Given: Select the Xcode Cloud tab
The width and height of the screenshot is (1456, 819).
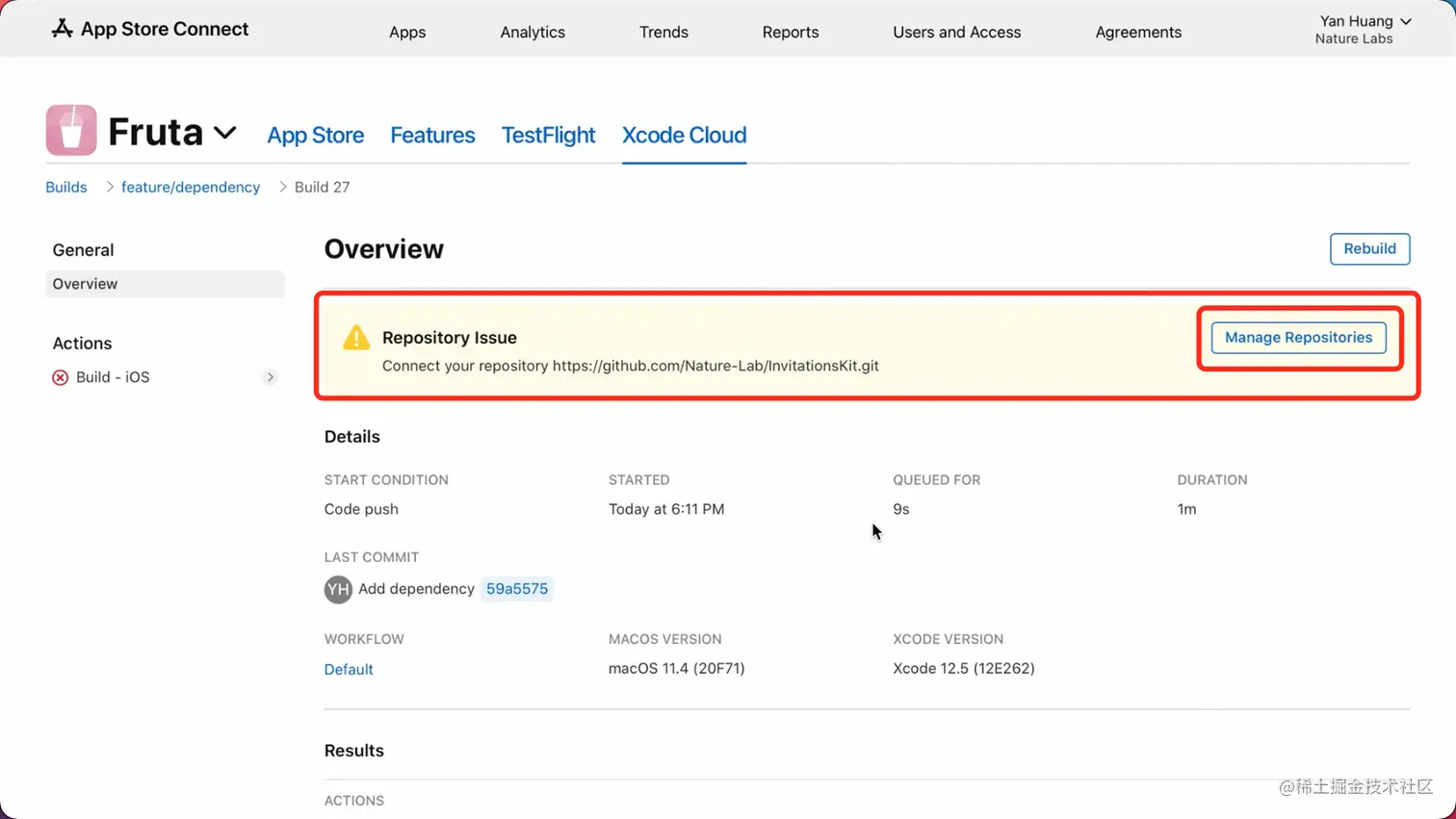Looking at the screenshot, I should pos(684,135).
